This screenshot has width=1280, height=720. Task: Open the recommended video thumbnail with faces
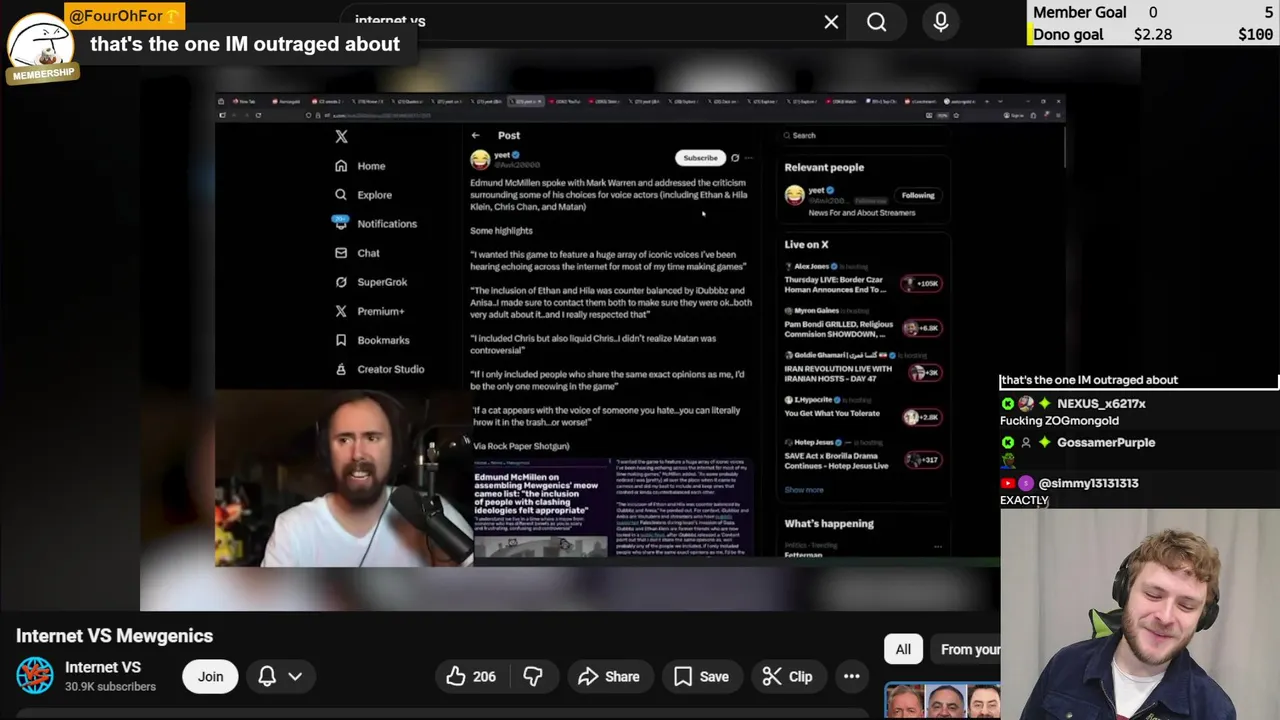pyautogui.click(x=942, y=701)
